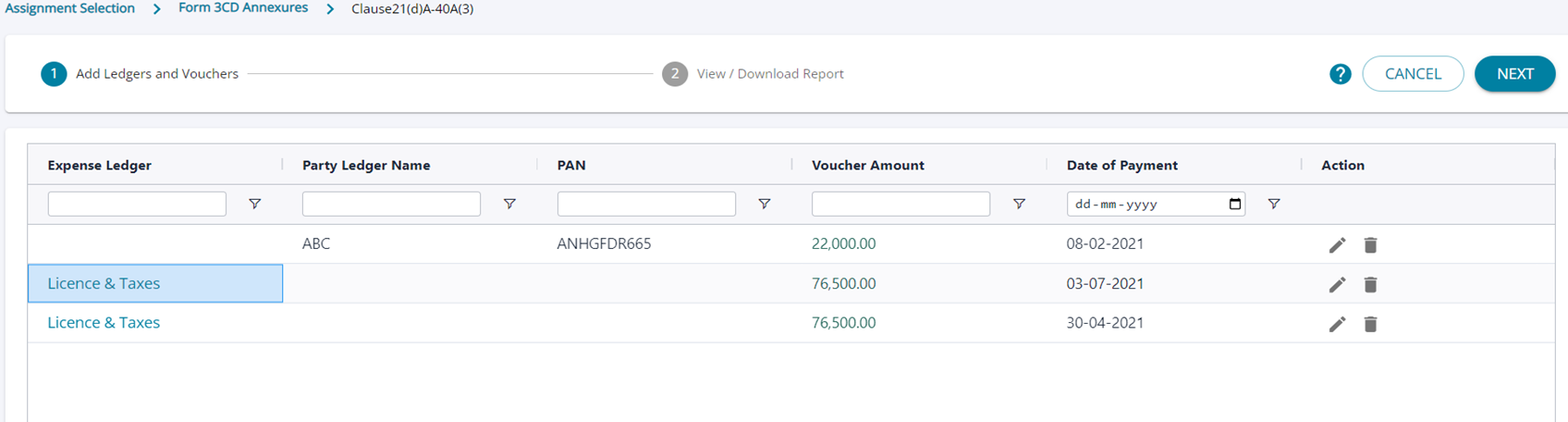
Task: Delete the 30-04-2021 payment row
Action: click(1370, 324)
